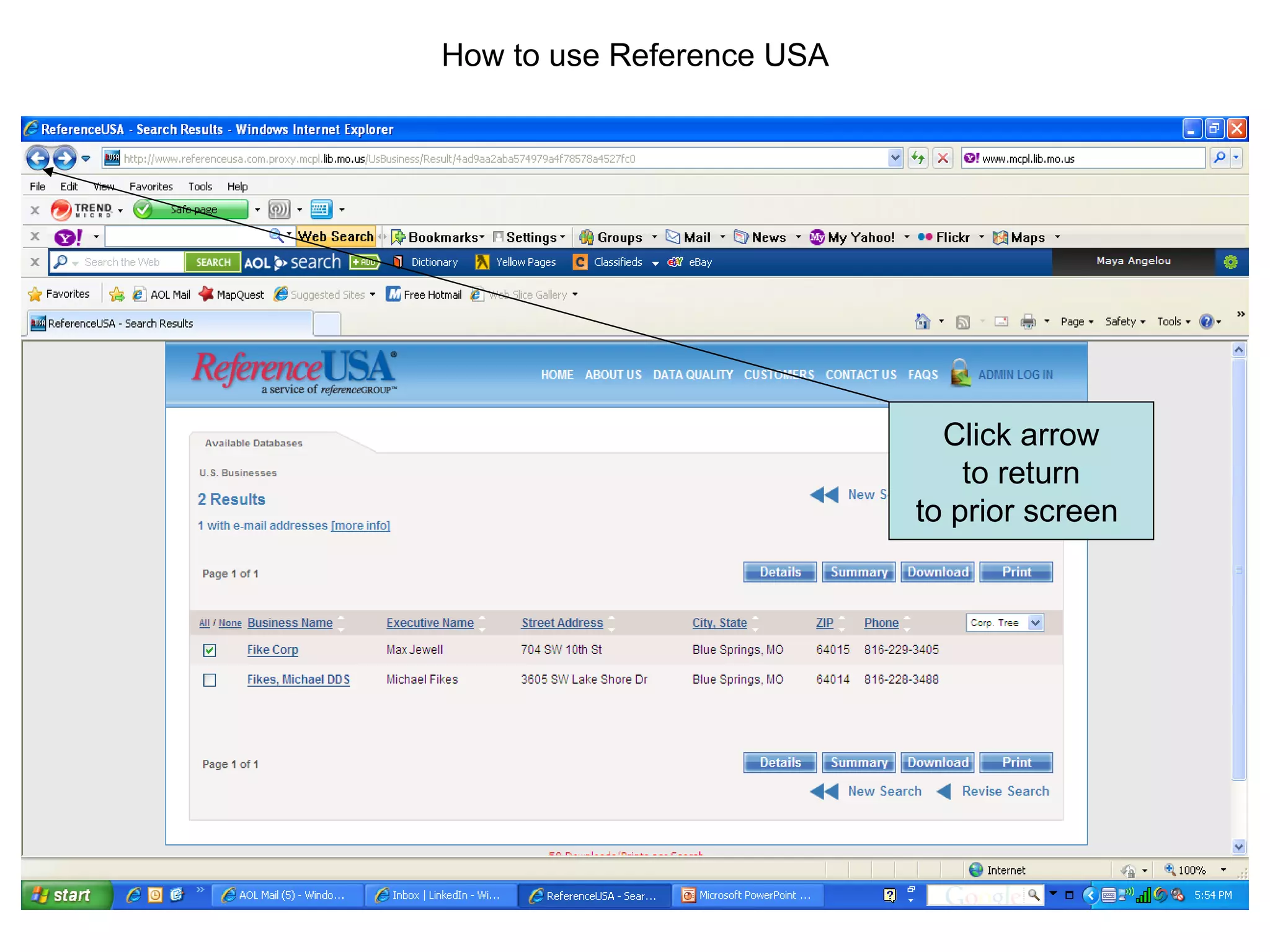The width and height of the screenshot is (1270, 952).
Task: Click the Yahoo toolbar search input
Action: point(186,237)
